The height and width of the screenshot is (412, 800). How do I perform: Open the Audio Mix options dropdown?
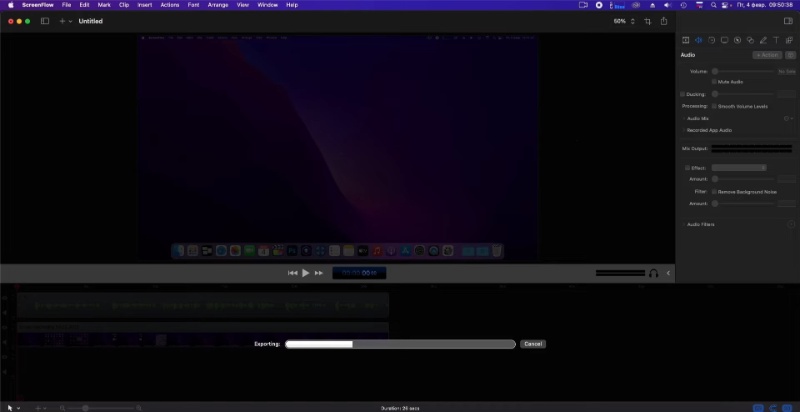point(788,118)
